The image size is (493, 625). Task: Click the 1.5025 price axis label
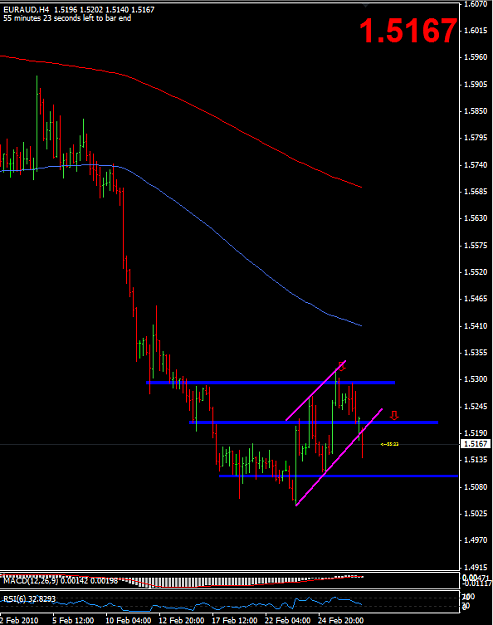click(475, 514)
